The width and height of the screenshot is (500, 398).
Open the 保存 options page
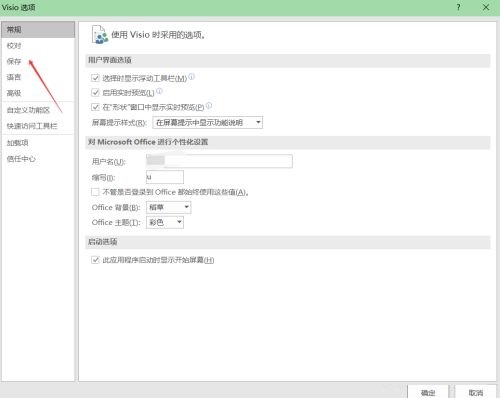[14, 61]
